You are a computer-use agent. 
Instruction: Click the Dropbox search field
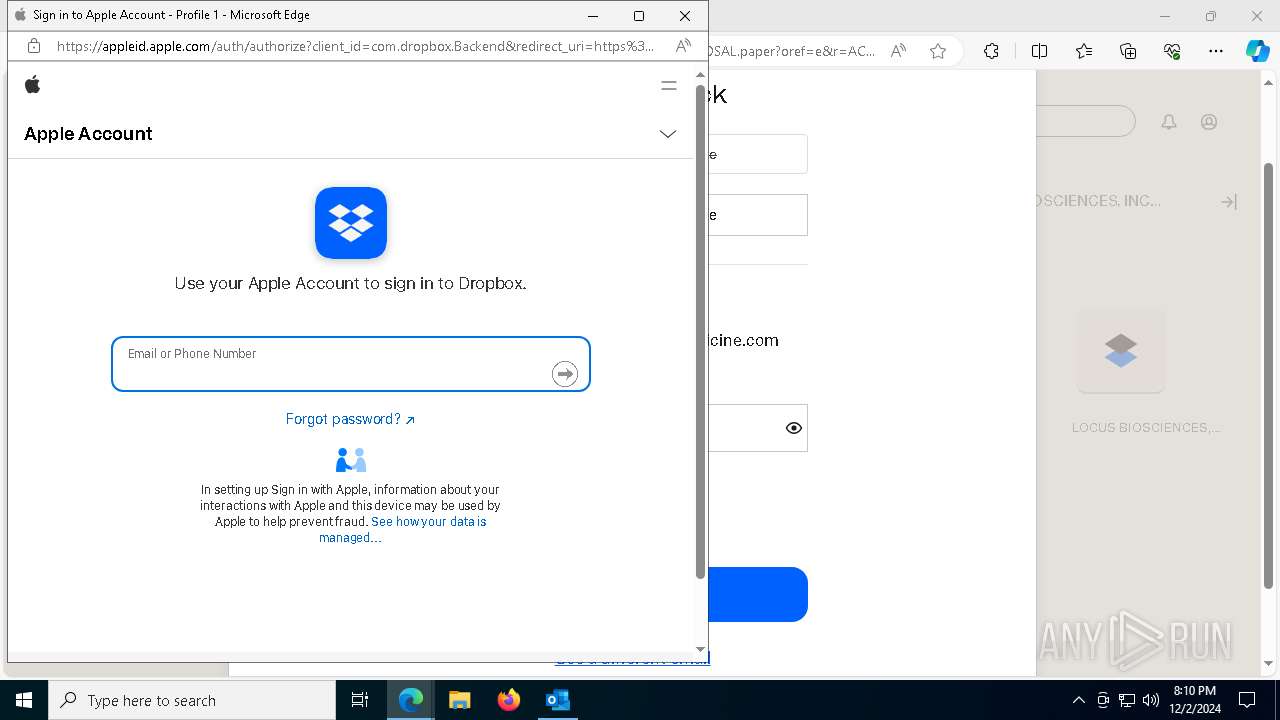[x=1086, y=121]
